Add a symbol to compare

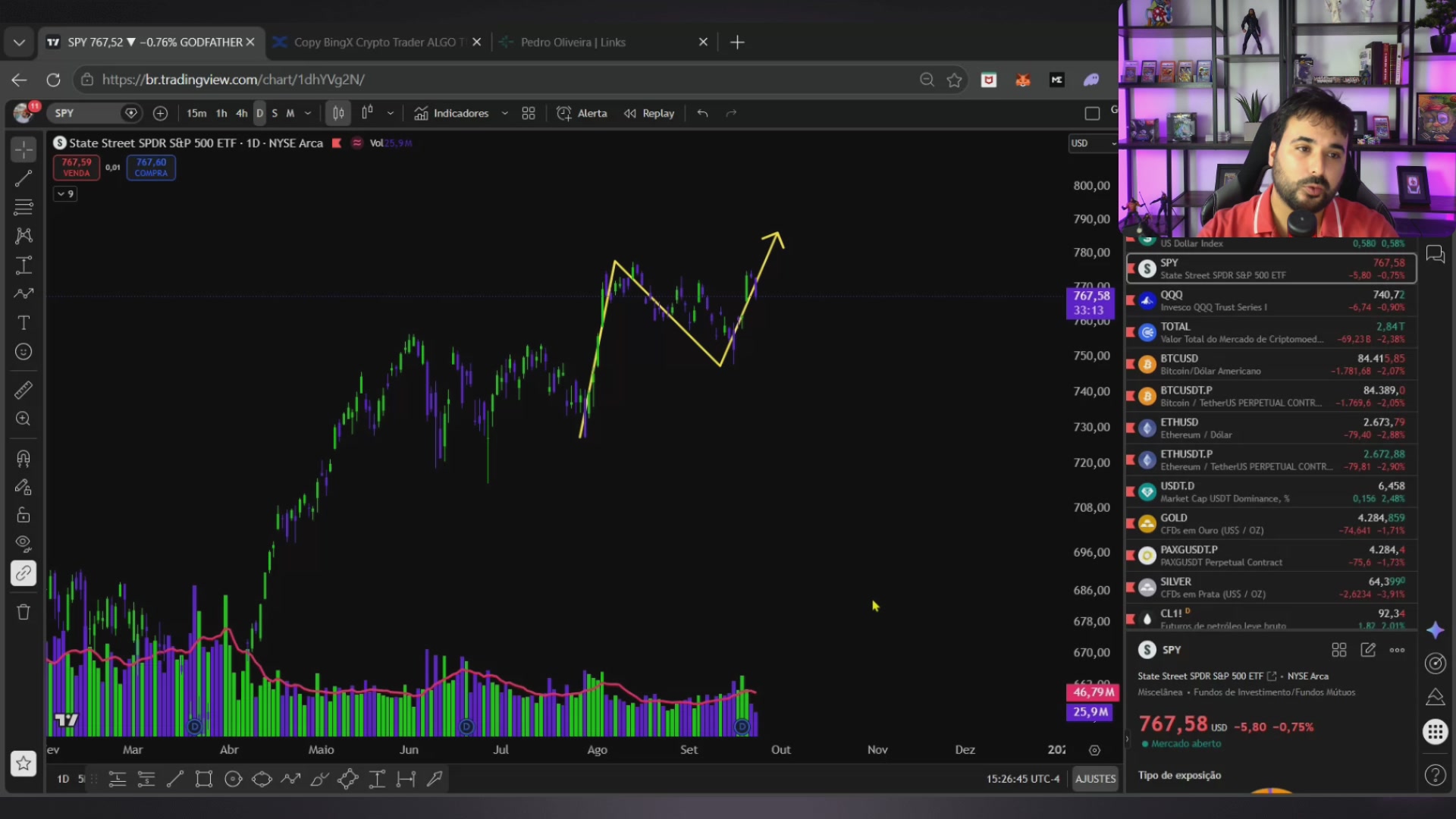click(x=160, y=113)
